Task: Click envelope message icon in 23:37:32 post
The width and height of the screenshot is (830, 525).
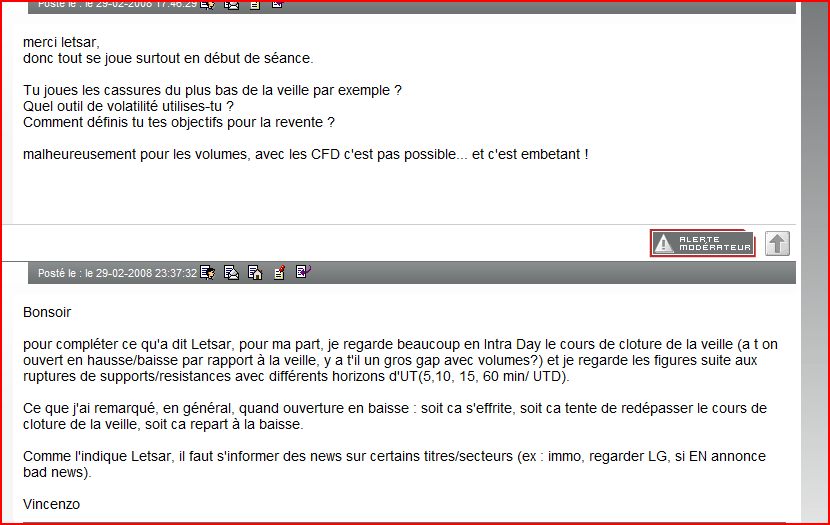Action: coord(231,272)
